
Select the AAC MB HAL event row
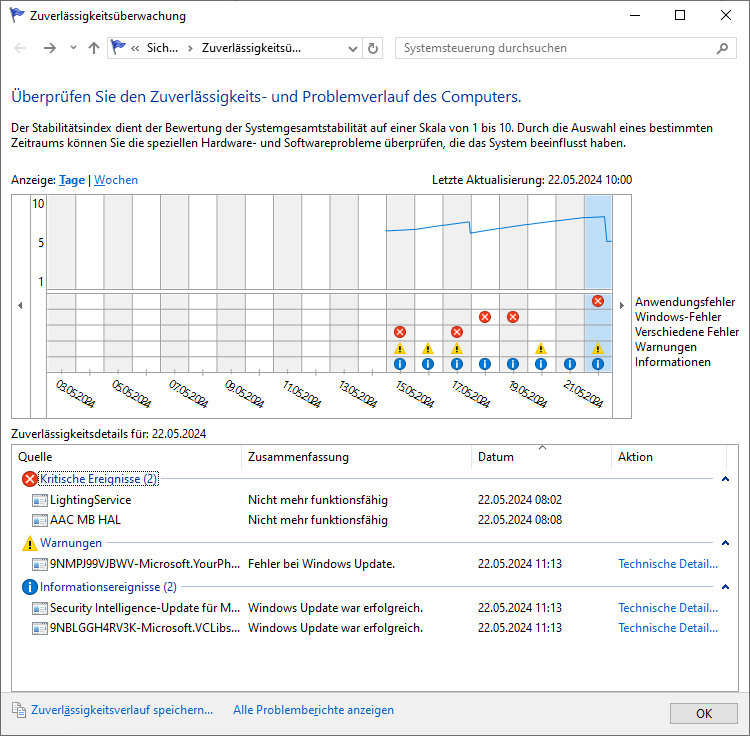(x=375, y=520)
